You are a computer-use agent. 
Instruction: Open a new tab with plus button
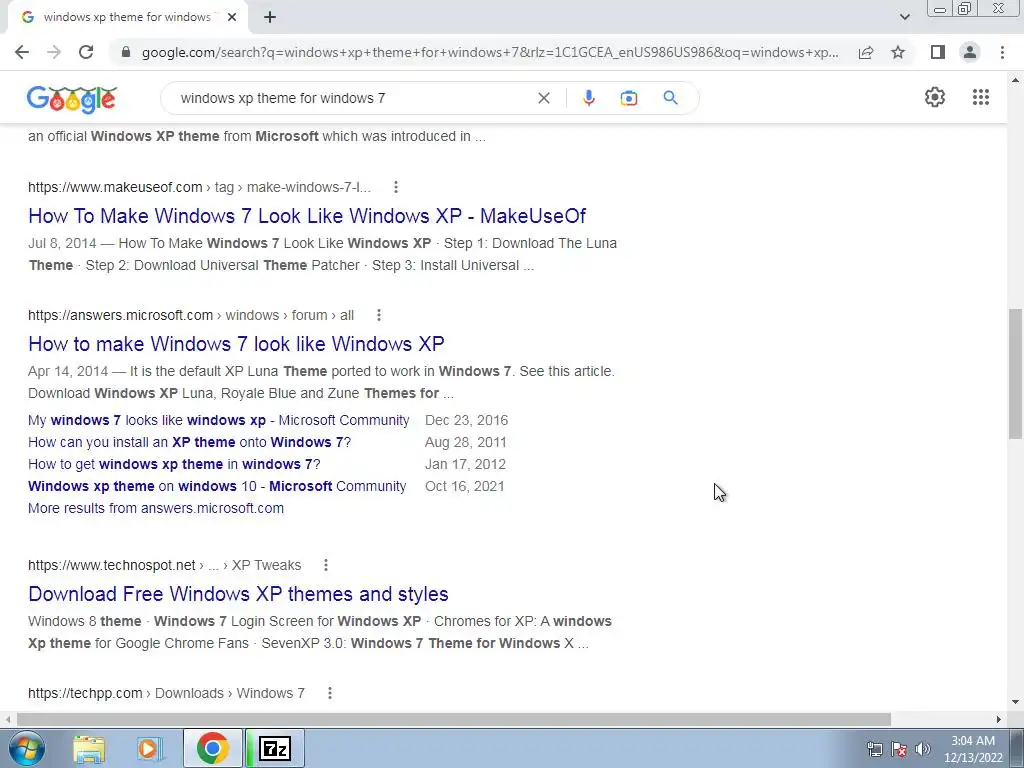tap(270, 18)
